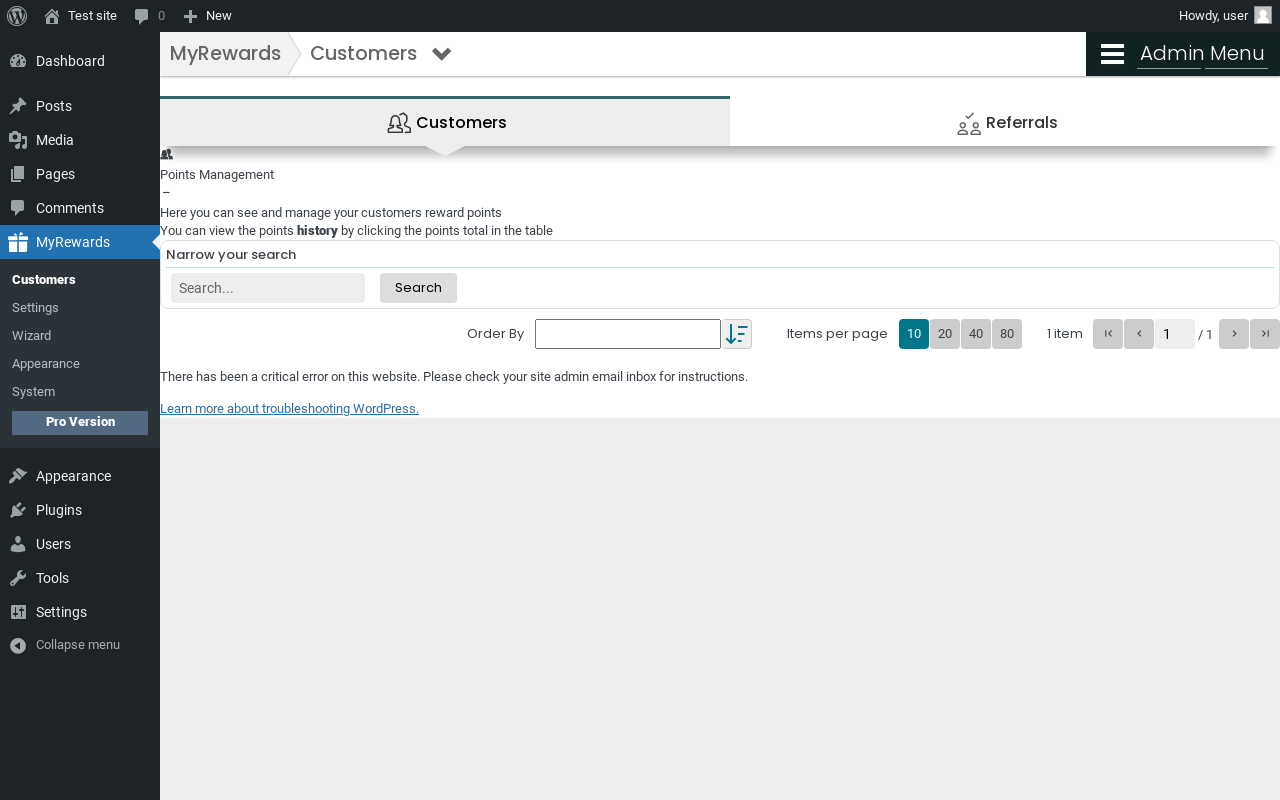Screen dimensions: 1280x800
Task: Open Tools in the sidebar
Action: [80, 578]
